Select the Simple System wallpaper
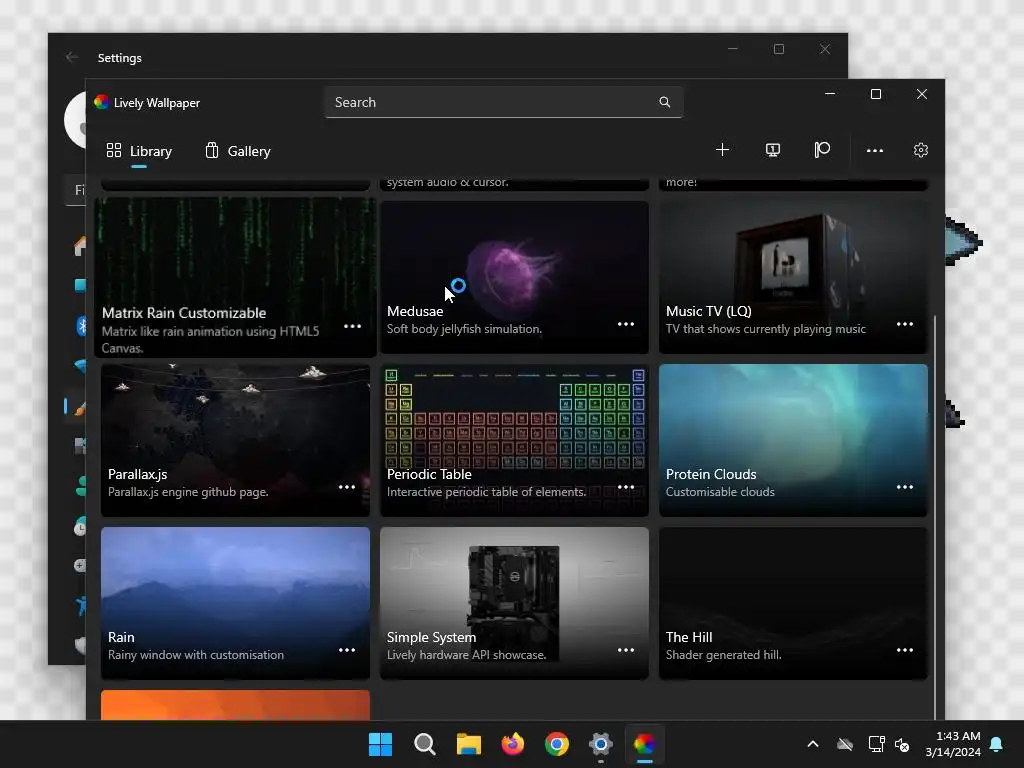The image size is (1024, 768). 515,603
